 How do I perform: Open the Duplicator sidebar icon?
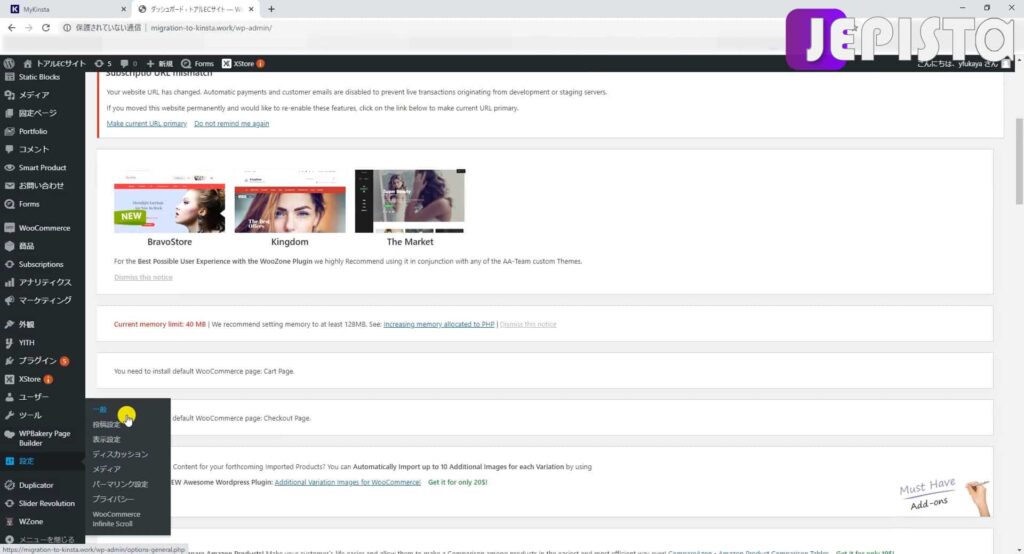(9, 485)
